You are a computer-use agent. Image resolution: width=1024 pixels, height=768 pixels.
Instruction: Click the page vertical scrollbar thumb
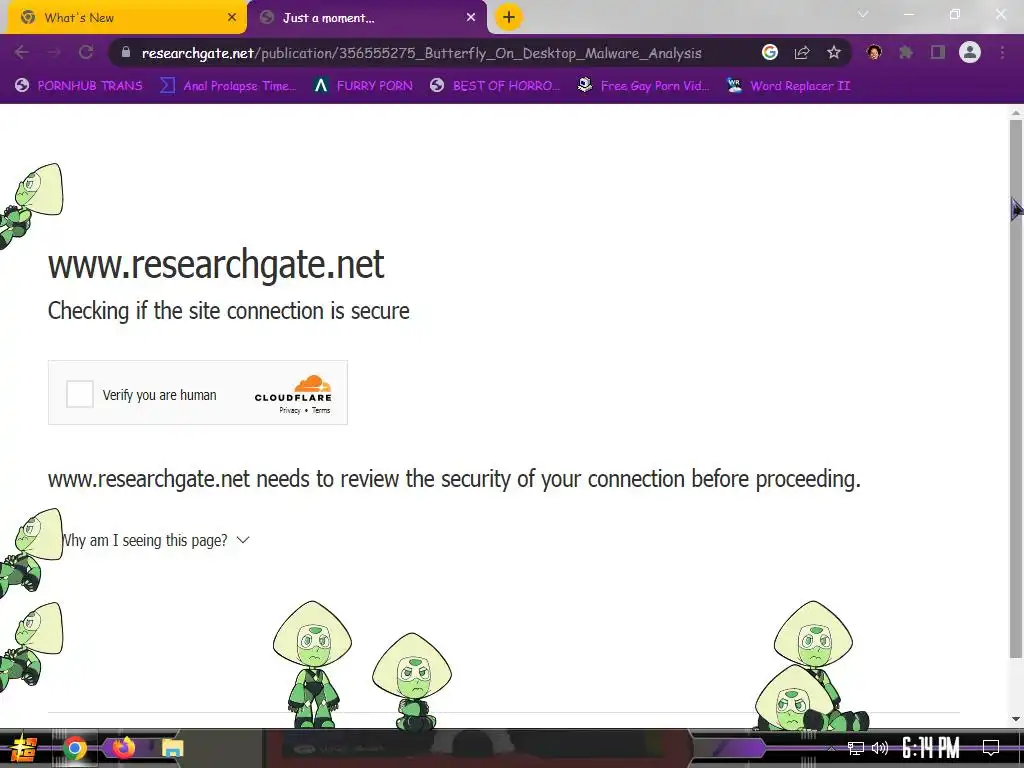1016,389
